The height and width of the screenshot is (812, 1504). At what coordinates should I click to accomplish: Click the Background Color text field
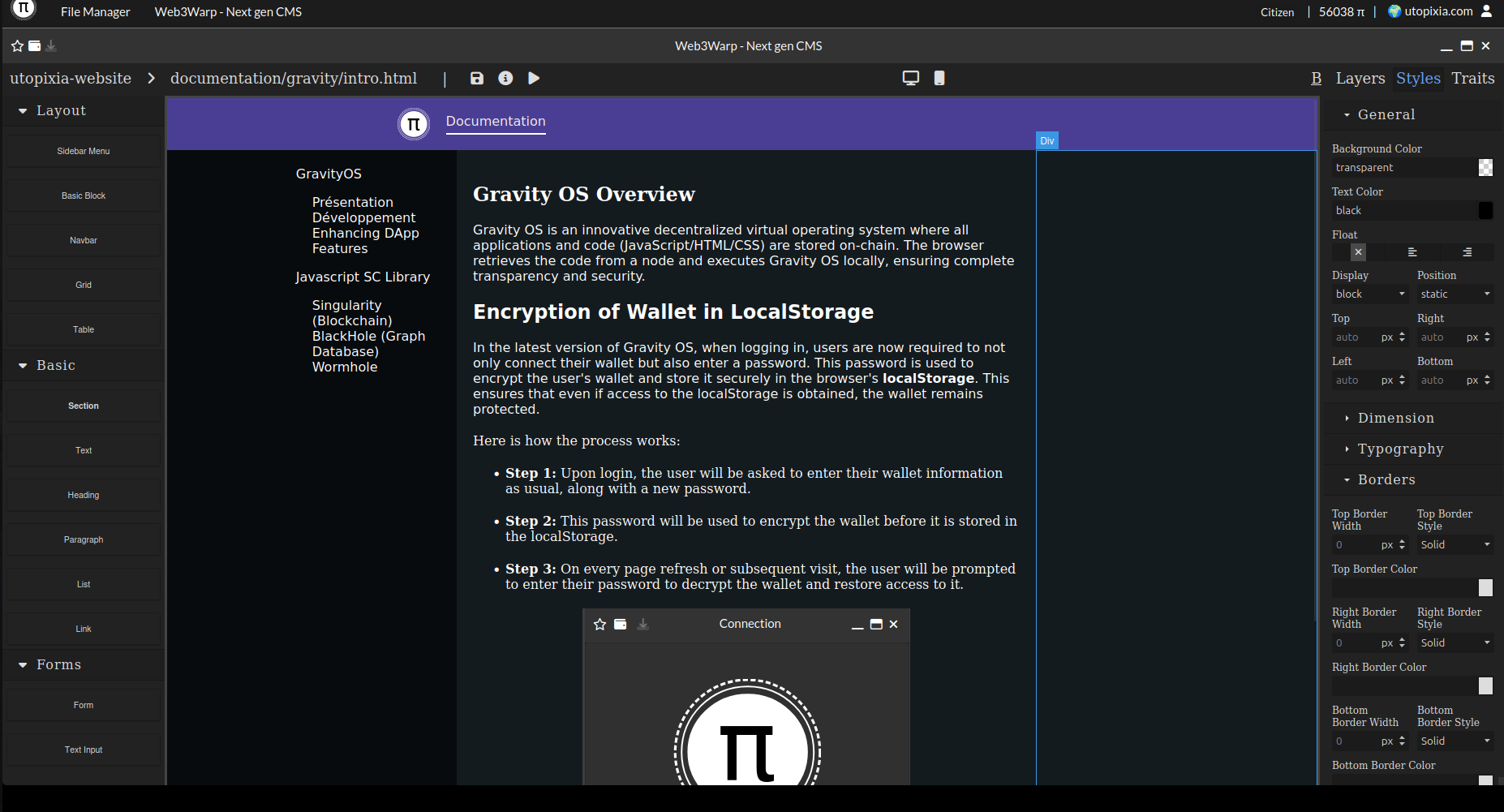click(x=1403, y=168)
